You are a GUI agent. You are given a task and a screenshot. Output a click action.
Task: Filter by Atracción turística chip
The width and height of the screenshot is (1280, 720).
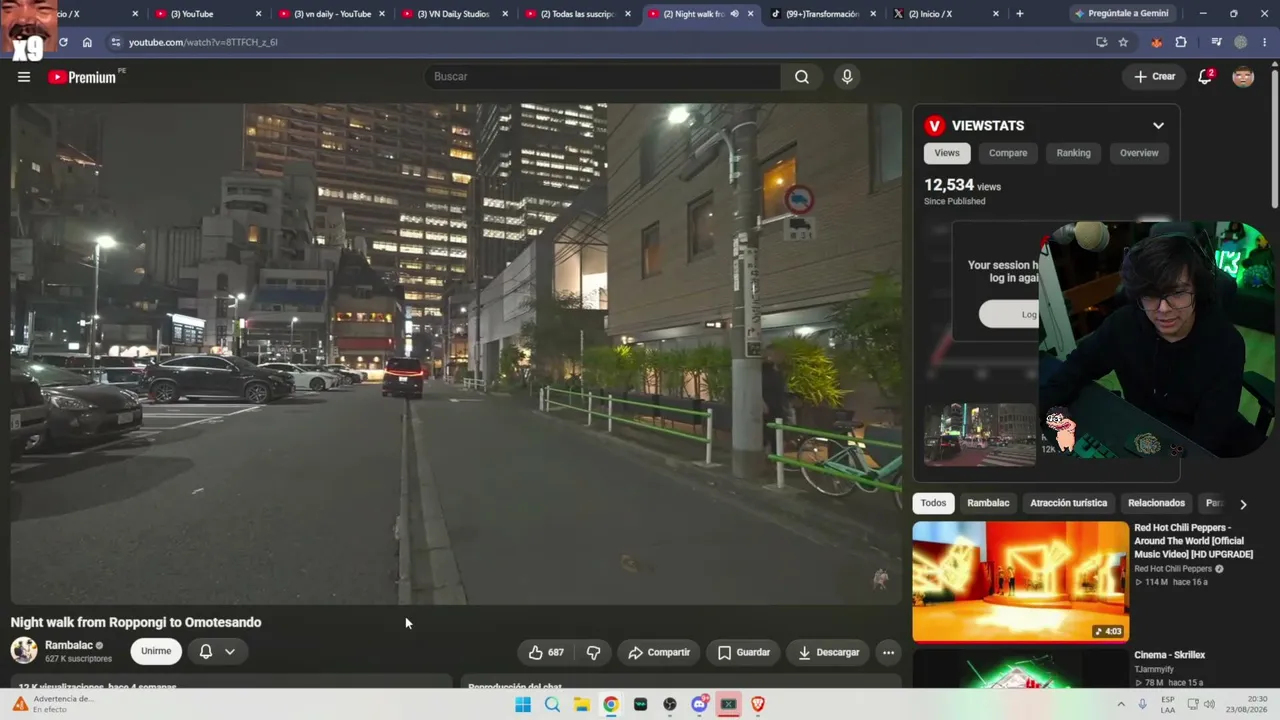(1068, 503)
